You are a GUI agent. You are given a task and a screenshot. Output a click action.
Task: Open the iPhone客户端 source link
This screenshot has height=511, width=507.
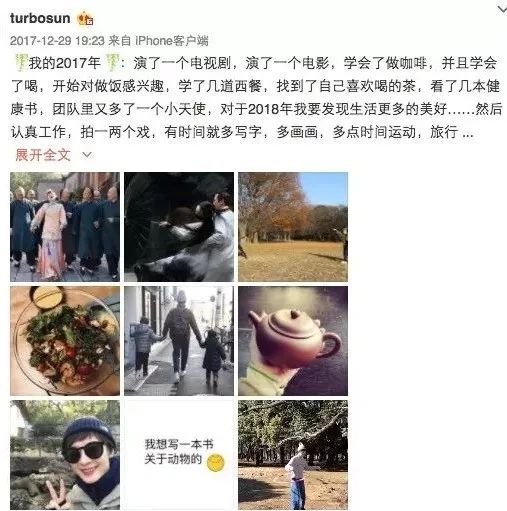(x=172, y=41)
